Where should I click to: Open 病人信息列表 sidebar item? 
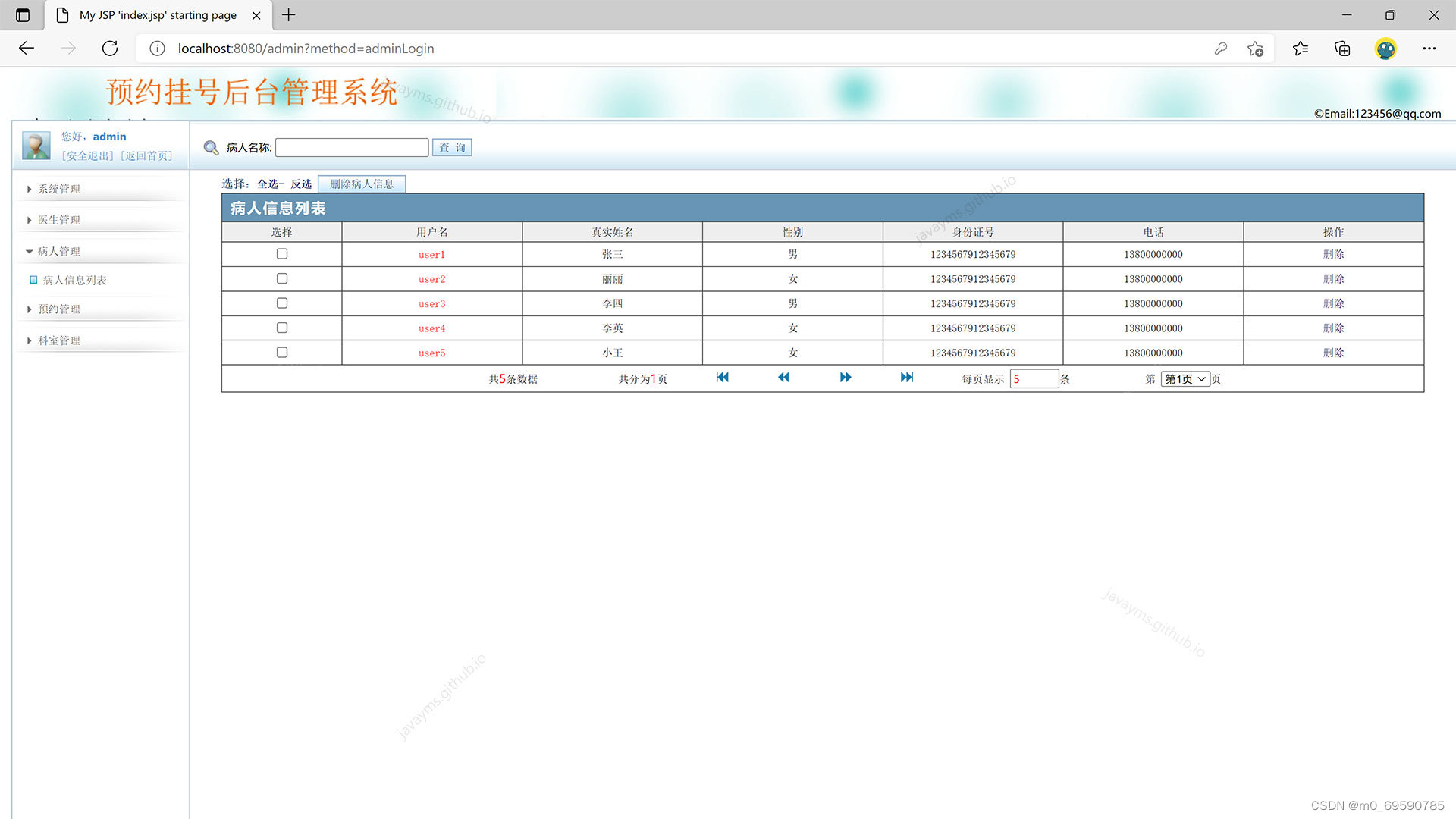[74, 281]
